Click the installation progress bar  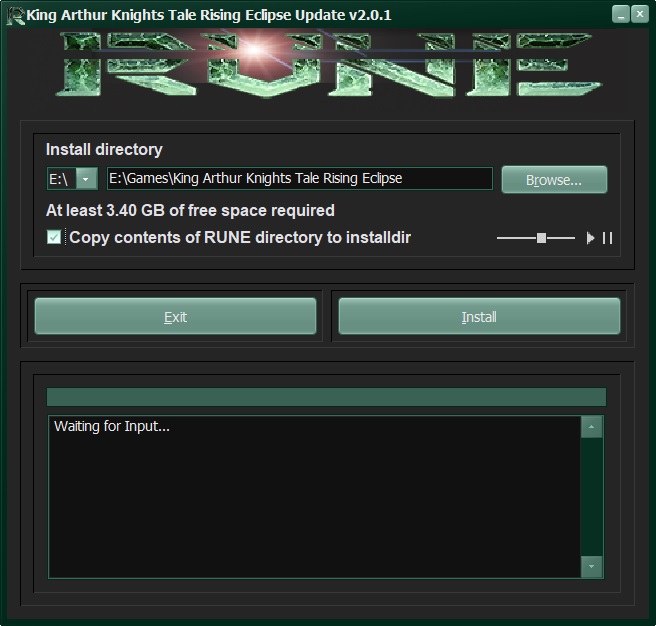[x=326, y=397]
